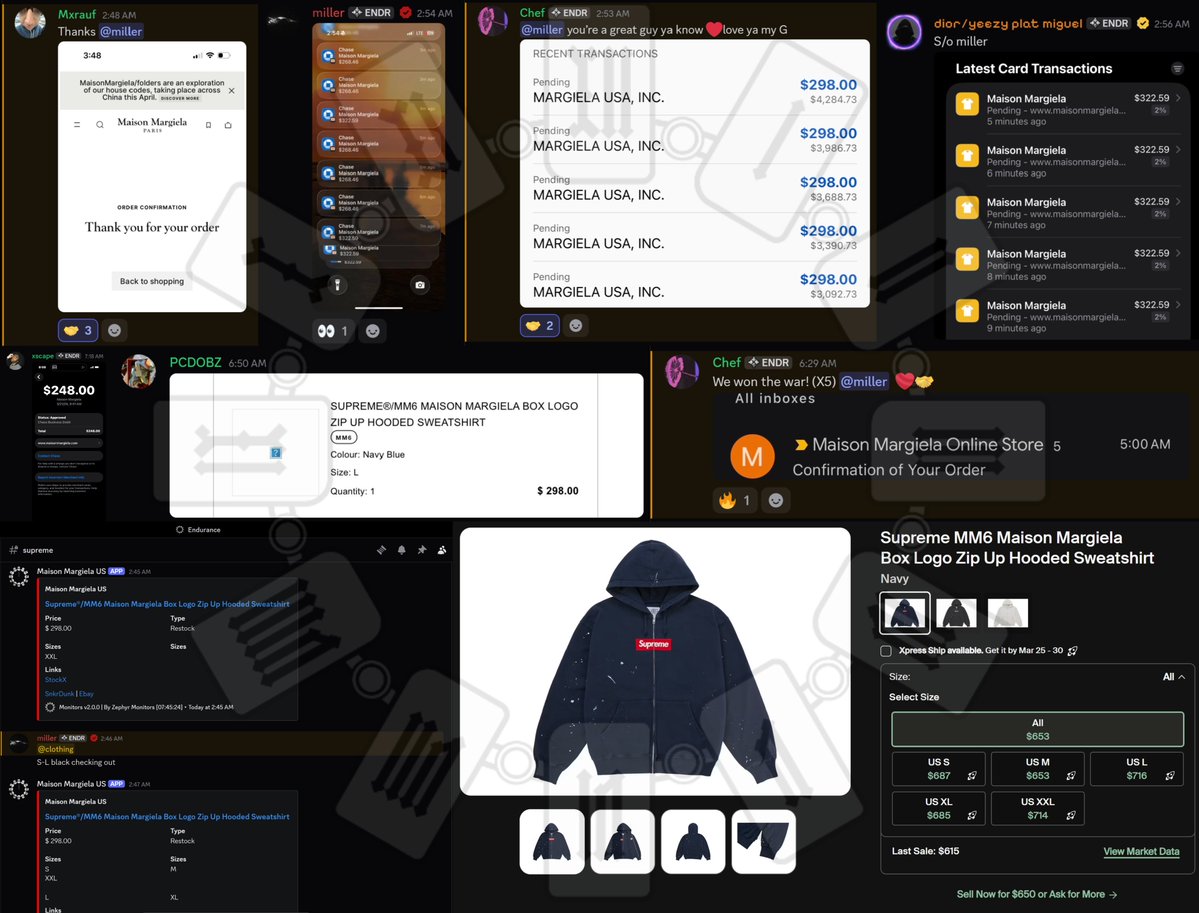Toggle the handshake reaction showing 3
The image size is (1199, 913).
(x=78, y=330)
